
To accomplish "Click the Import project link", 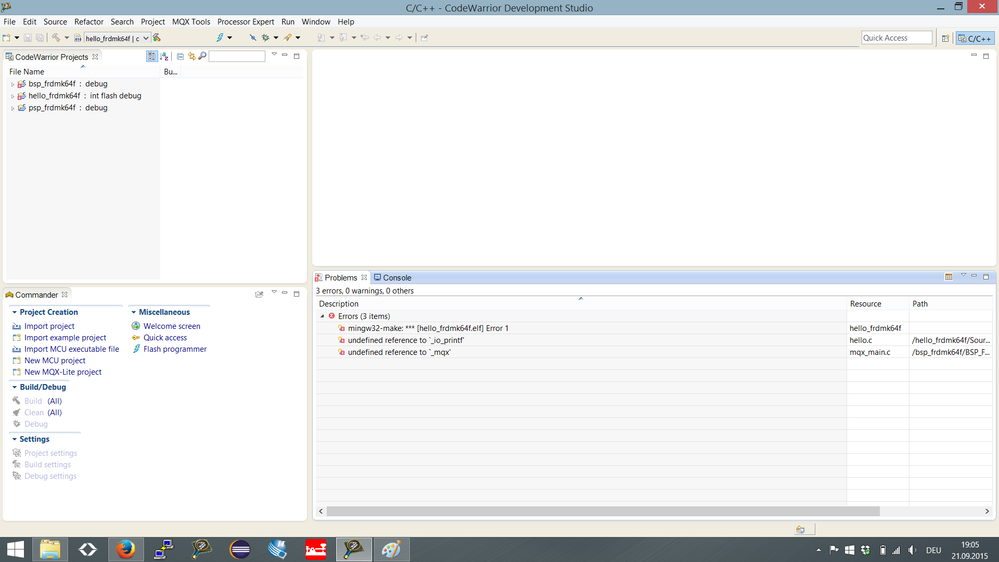I will (x=49, y=326).
